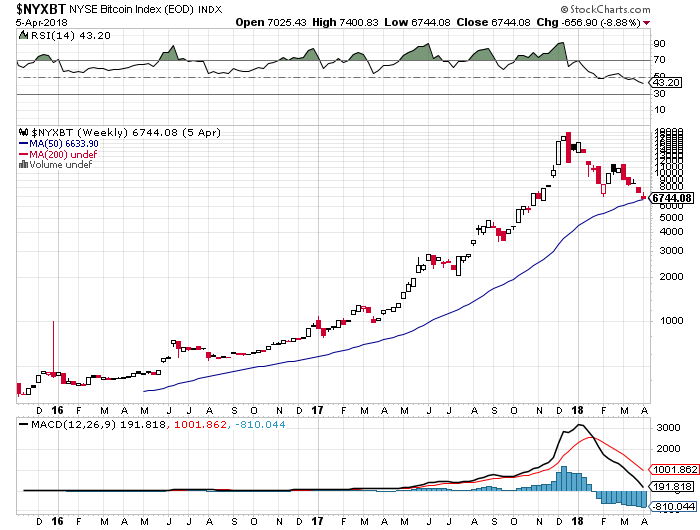Click the Open 7025.43 value

(x=271, y=22)
